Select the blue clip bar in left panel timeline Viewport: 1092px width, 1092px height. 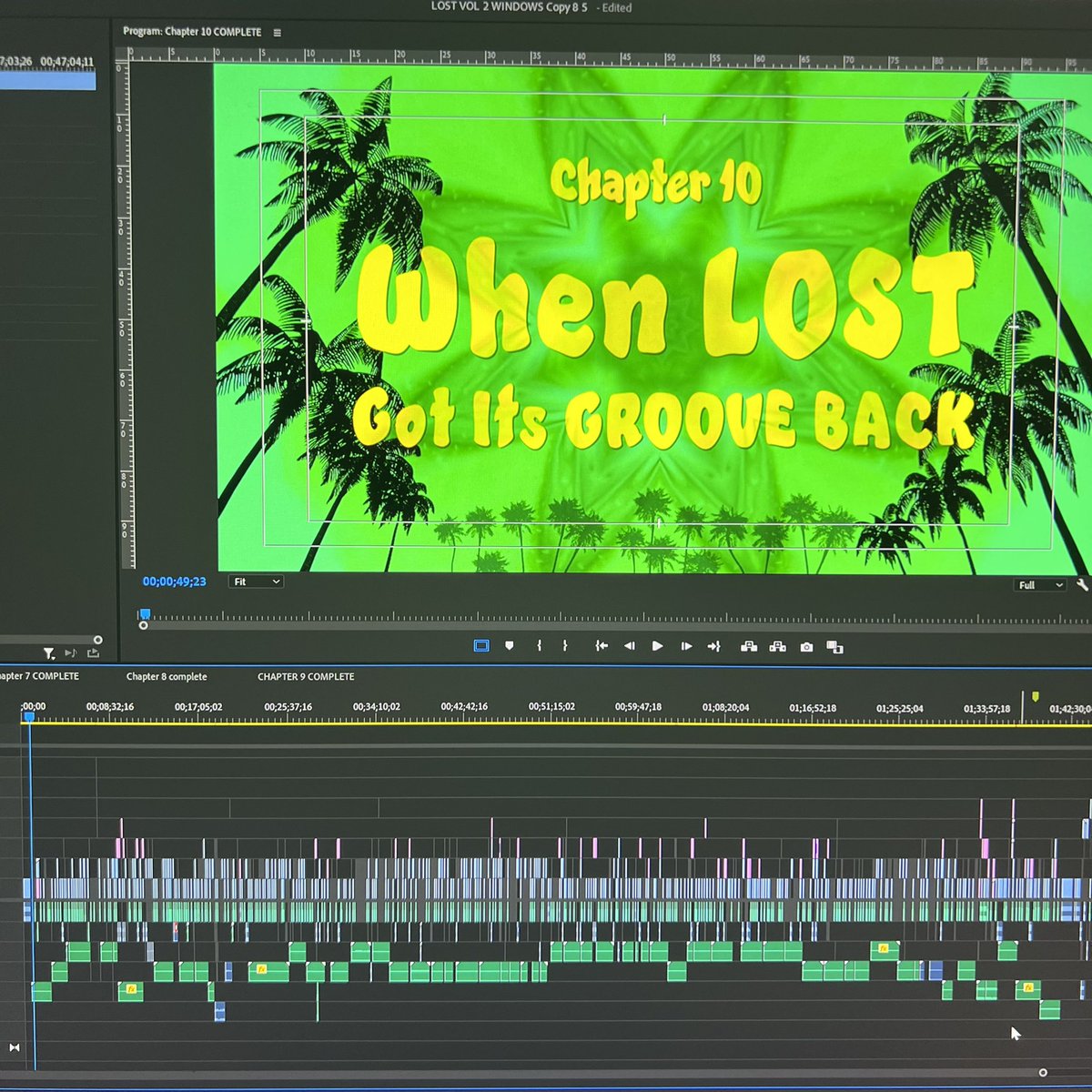(x=47, y=81)
